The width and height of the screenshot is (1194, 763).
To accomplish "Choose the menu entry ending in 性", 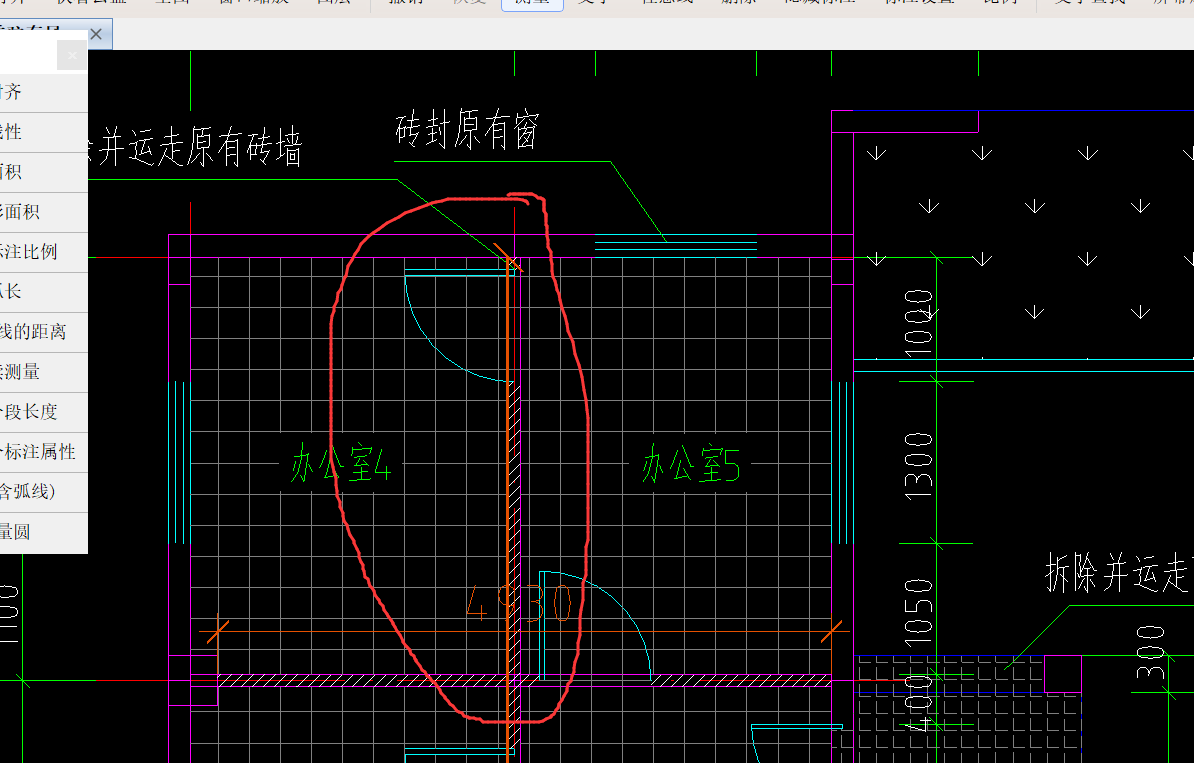I will click(43, 132).
